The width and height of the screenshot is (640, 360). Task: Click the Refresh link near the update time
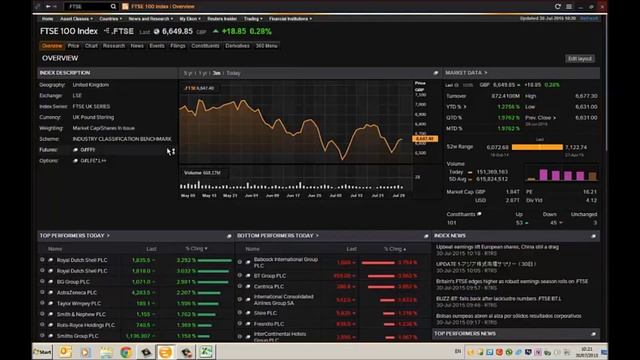pyautogui.click(x=589, y=18)
